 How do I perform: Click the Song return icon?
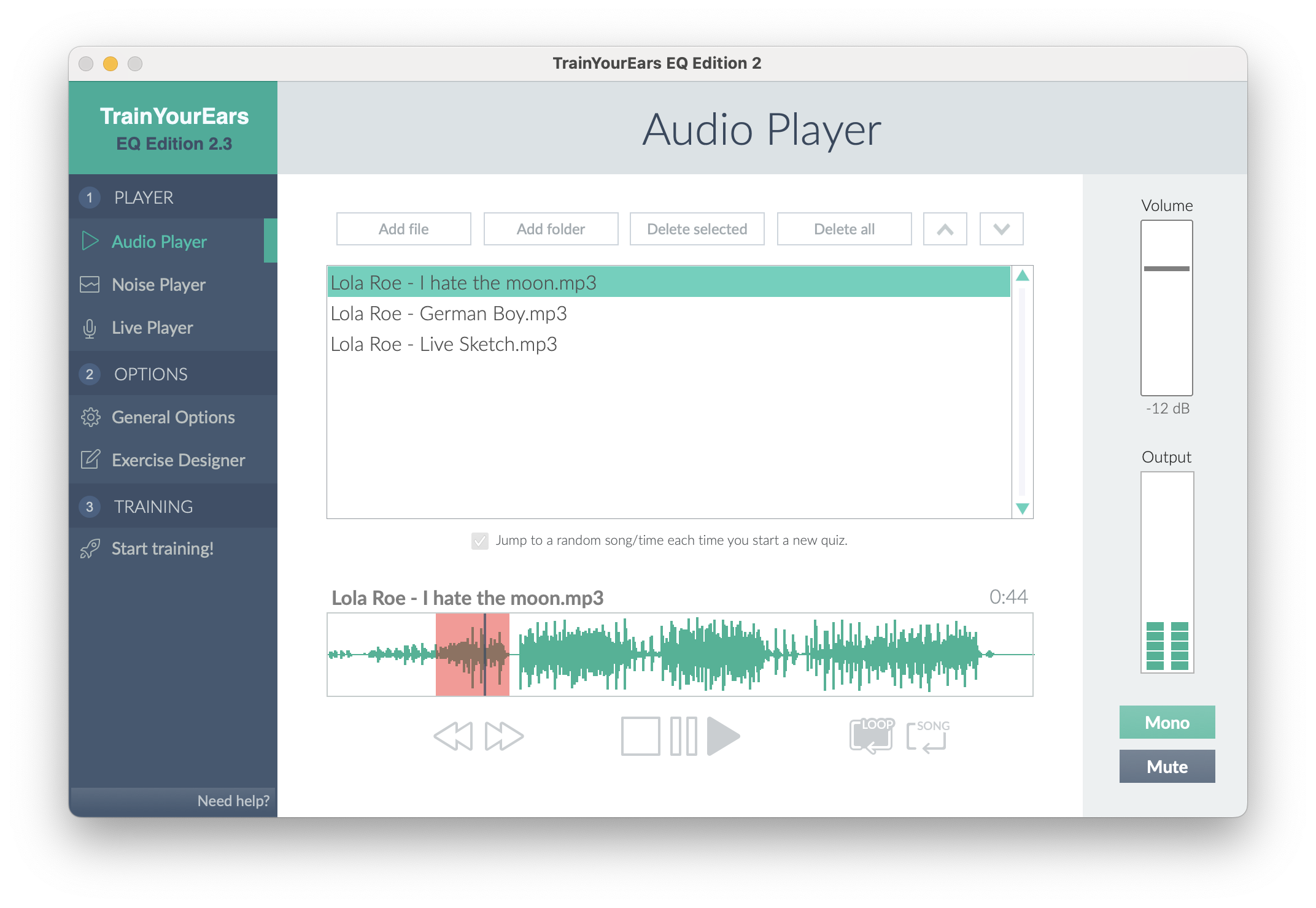point(924,736)
